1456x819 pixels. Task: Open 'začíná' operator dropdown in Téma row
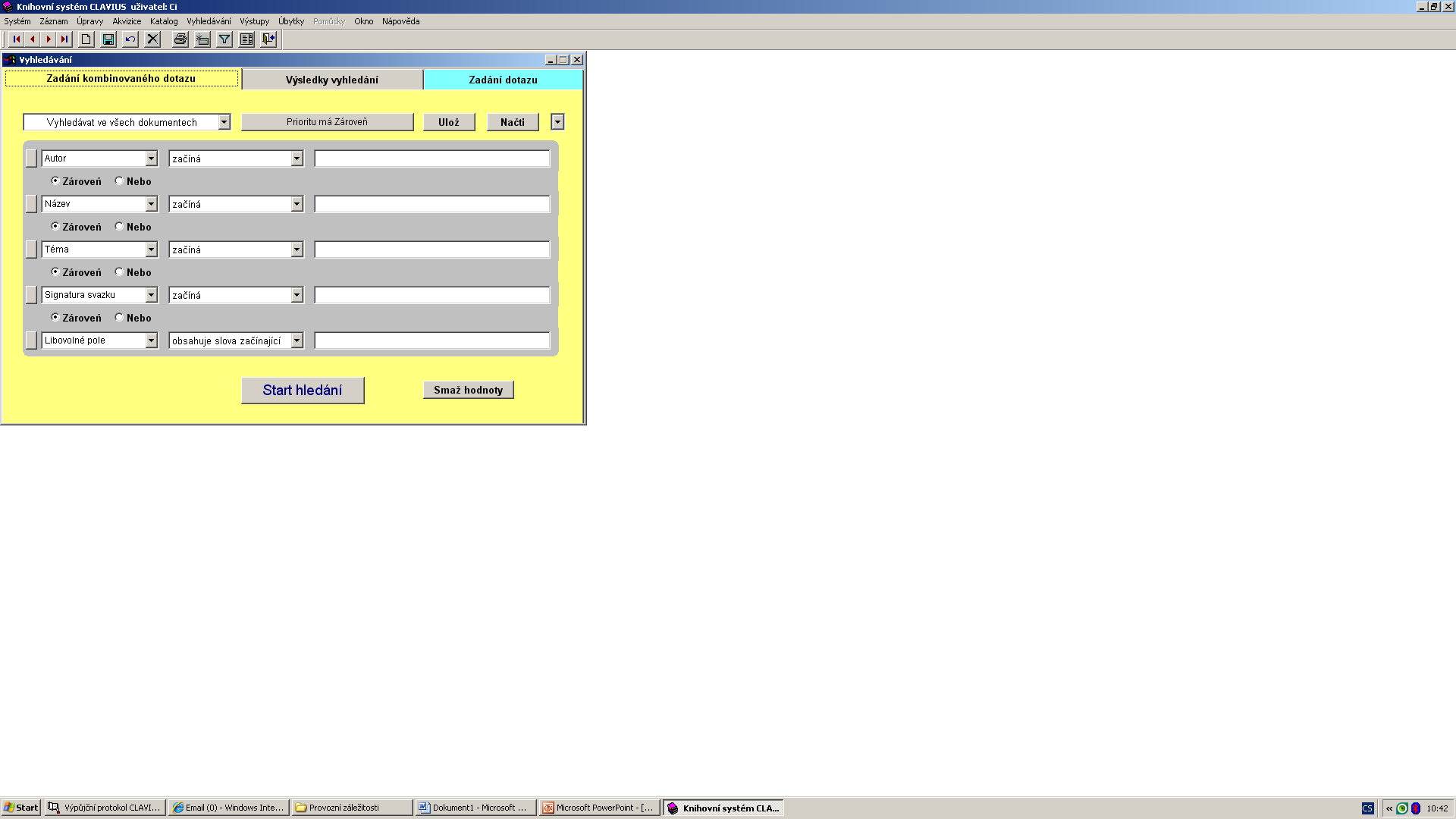(x=297, y=249)
